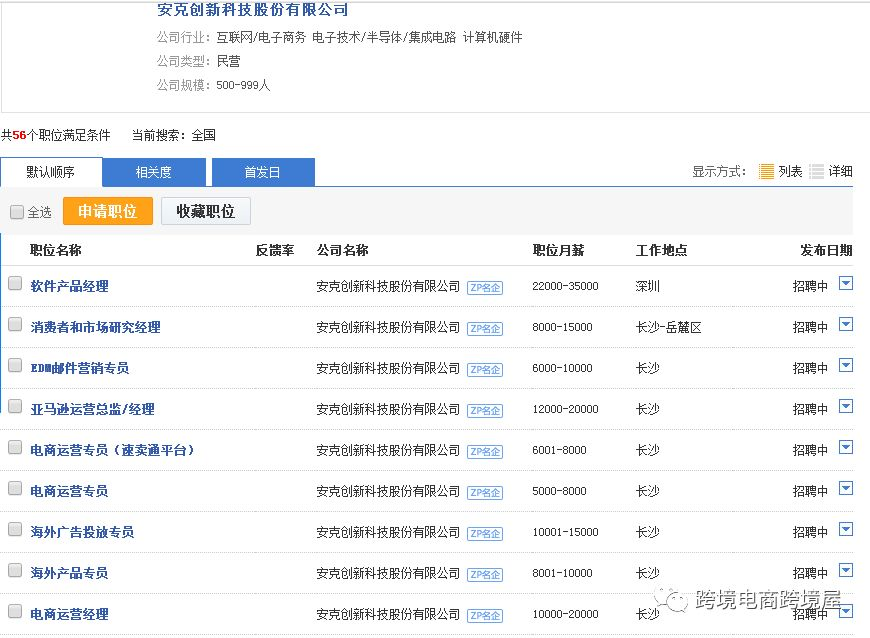Click ZP名企 badge in 消费者和市场研究经理 row
This screenshot has width=870, height=638.
tap(485, 328)
